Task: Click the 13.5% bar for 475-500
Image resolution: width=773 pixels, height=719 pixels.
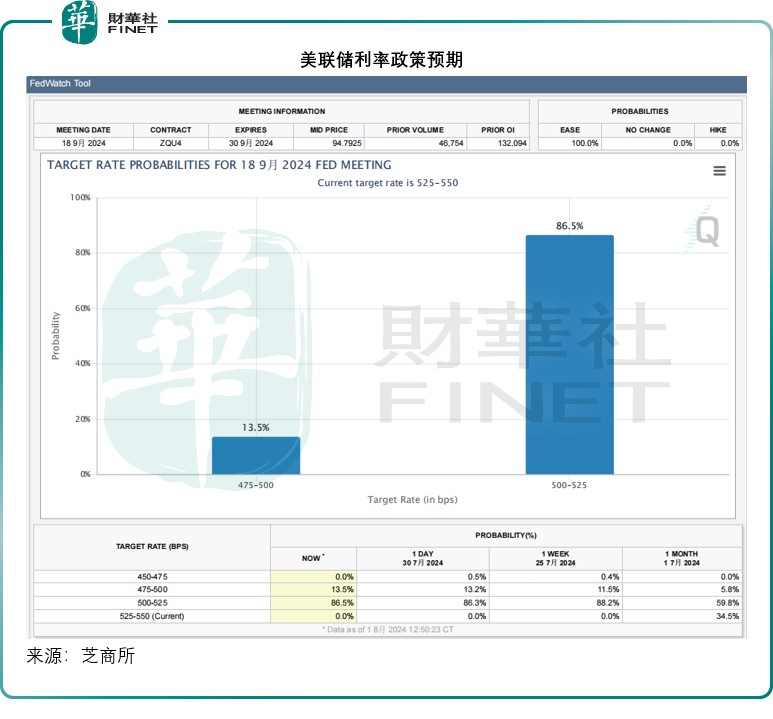Action: pos(256,455)
